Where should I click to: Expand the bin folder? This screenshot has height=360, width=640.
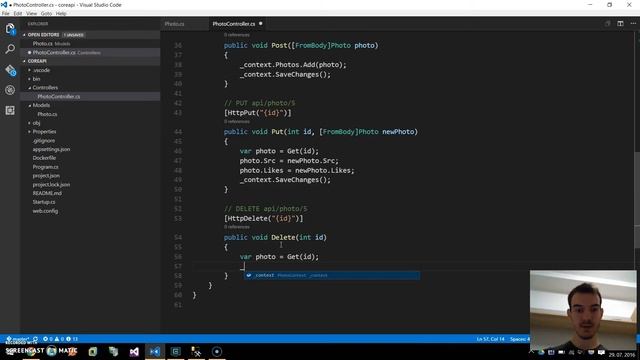click(36, 79)
